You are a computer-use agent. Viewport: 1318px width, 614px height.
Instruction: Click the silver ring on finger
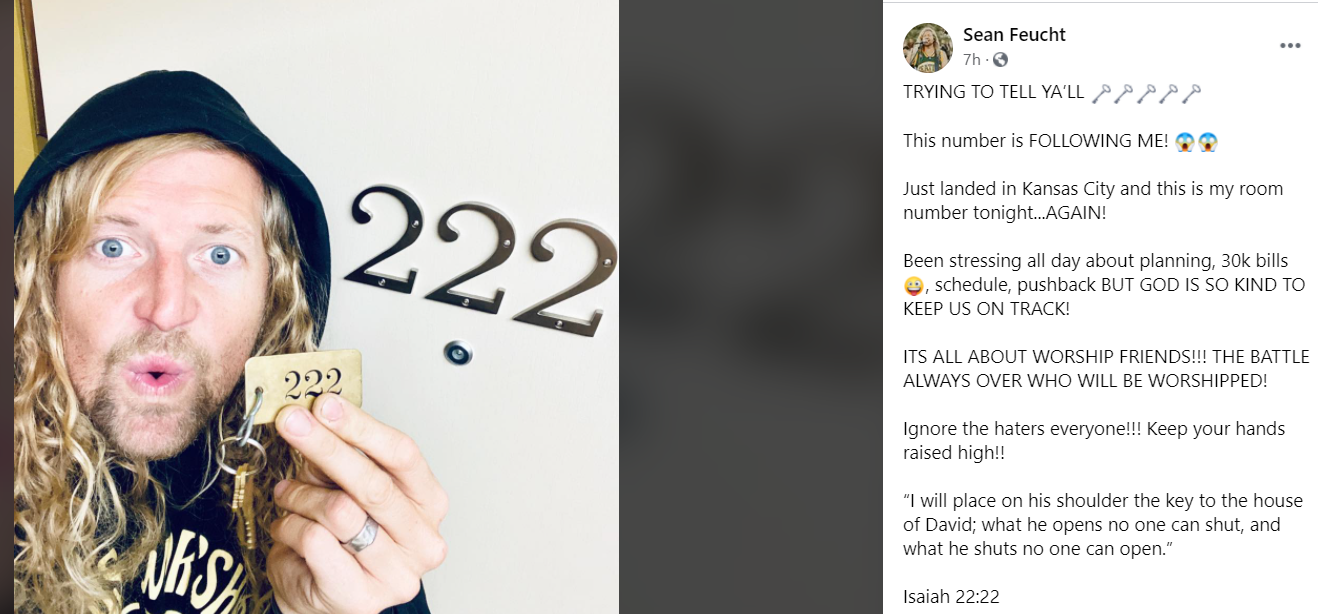pyautogui.click(x=360, y=535)
